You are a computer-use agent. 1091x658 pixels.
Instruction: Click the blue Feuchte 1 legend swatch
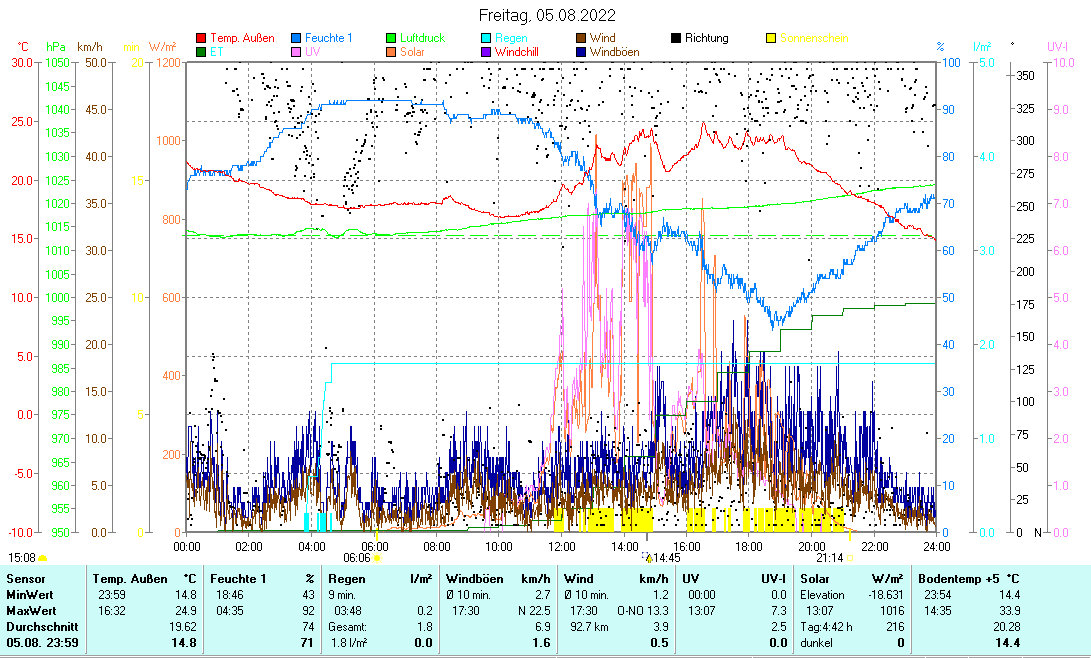point(296,38)
